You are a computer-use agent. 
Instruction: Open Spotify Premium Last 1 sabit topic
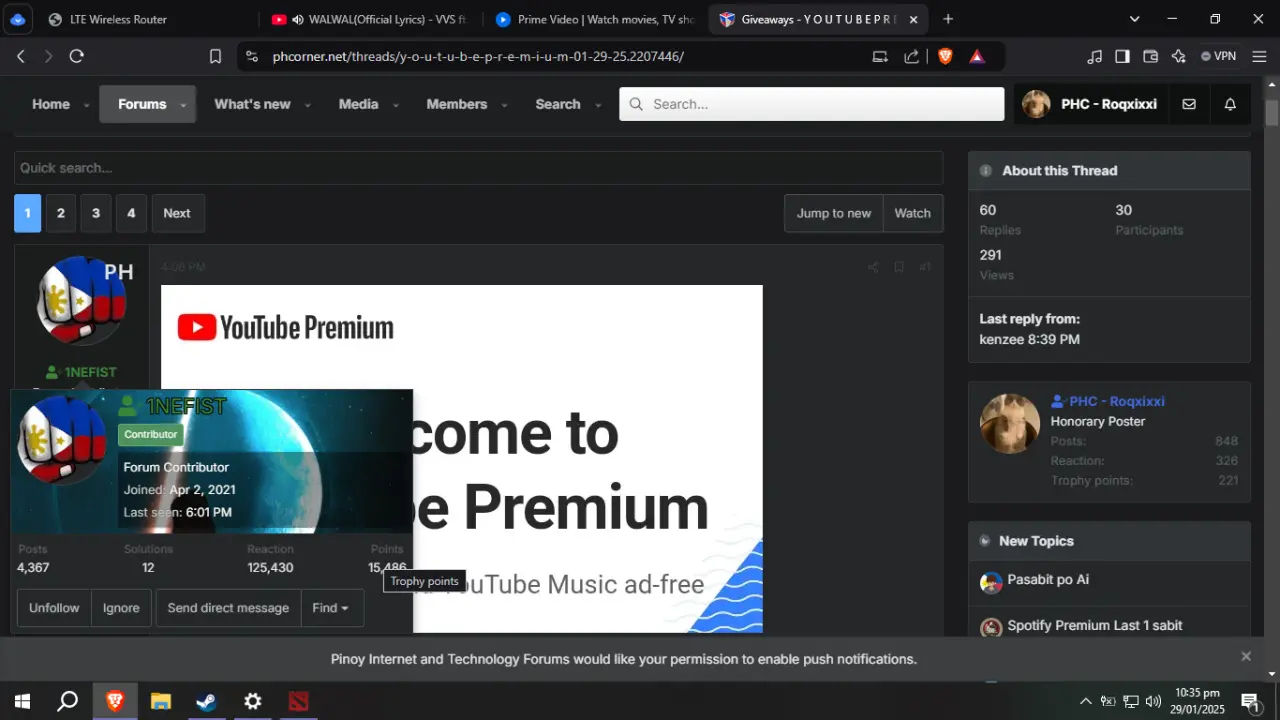click(1095, 625)
